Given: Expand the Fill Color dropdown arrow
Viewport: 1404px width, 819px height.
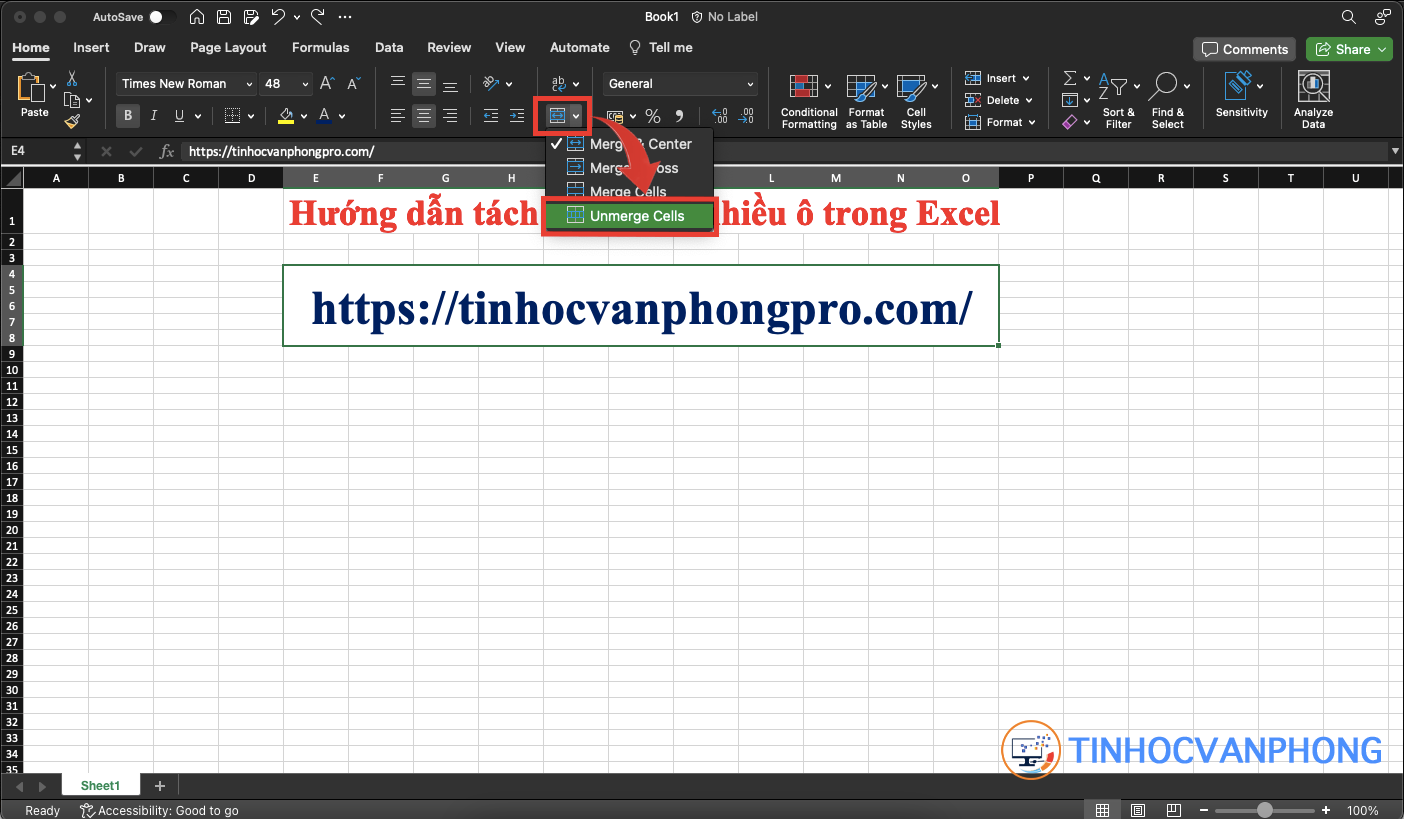Looking at the screenshot, I should pos(303,116).
